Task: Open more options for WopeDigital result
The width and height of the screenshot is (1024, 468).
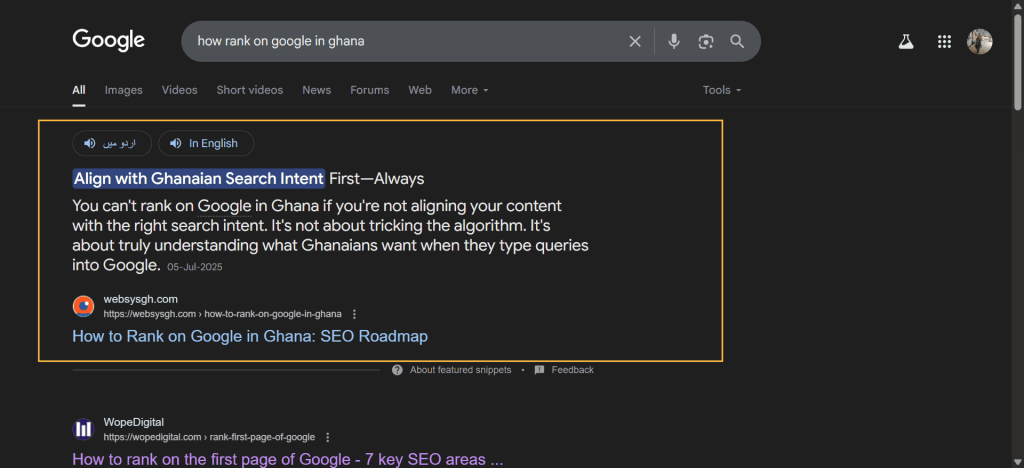Action: (328, 437)
